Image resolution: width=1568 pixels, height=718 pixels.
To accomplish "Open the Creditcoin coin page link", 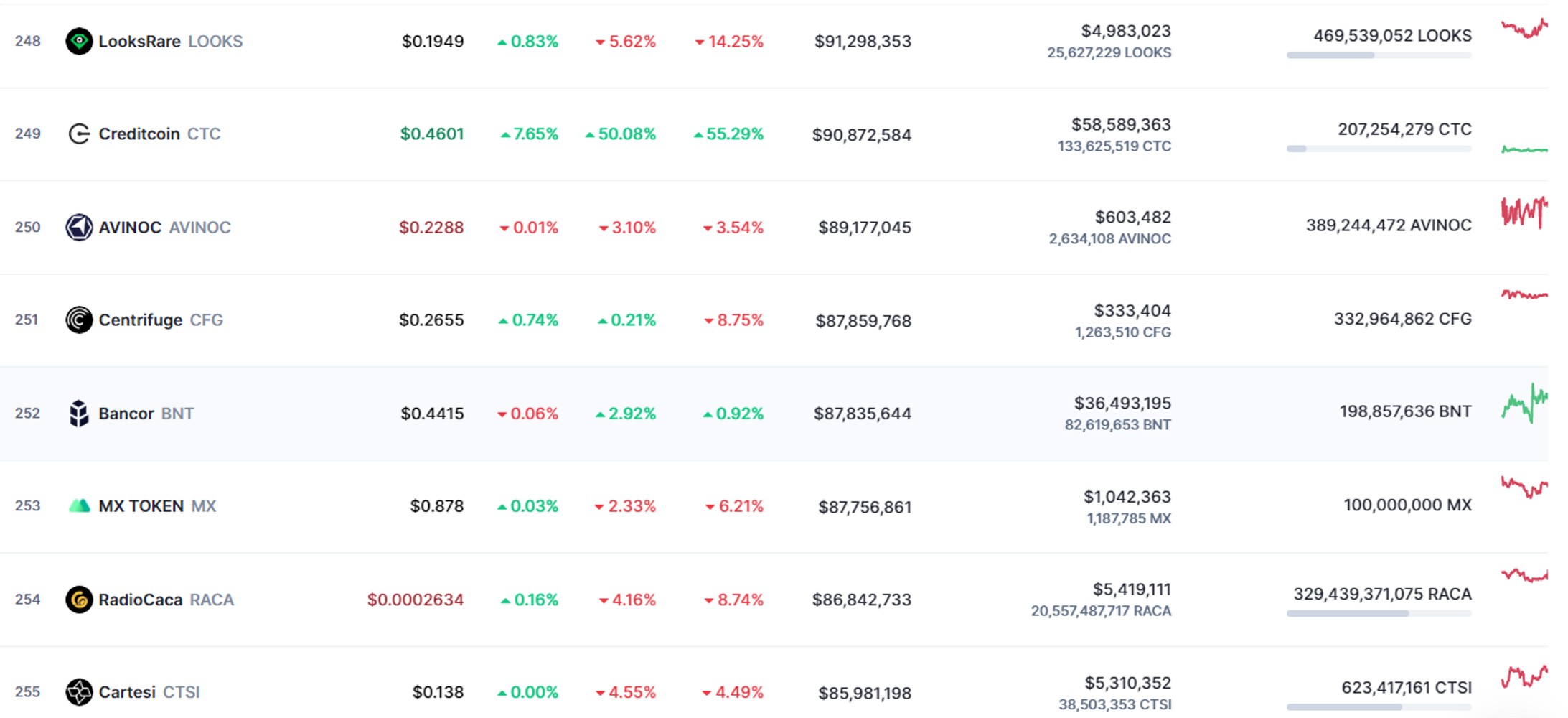I will click(x=144, y=134).
